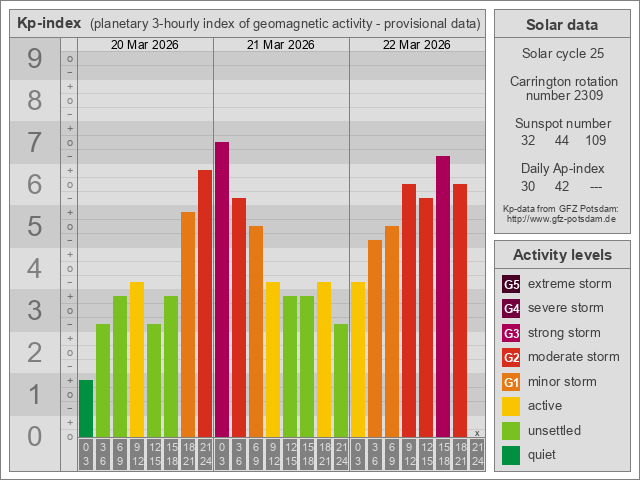Viewport: 640px width, 480px height.
Task: Select the magenta bar on 22 Mar
Action: pos(443,297)
